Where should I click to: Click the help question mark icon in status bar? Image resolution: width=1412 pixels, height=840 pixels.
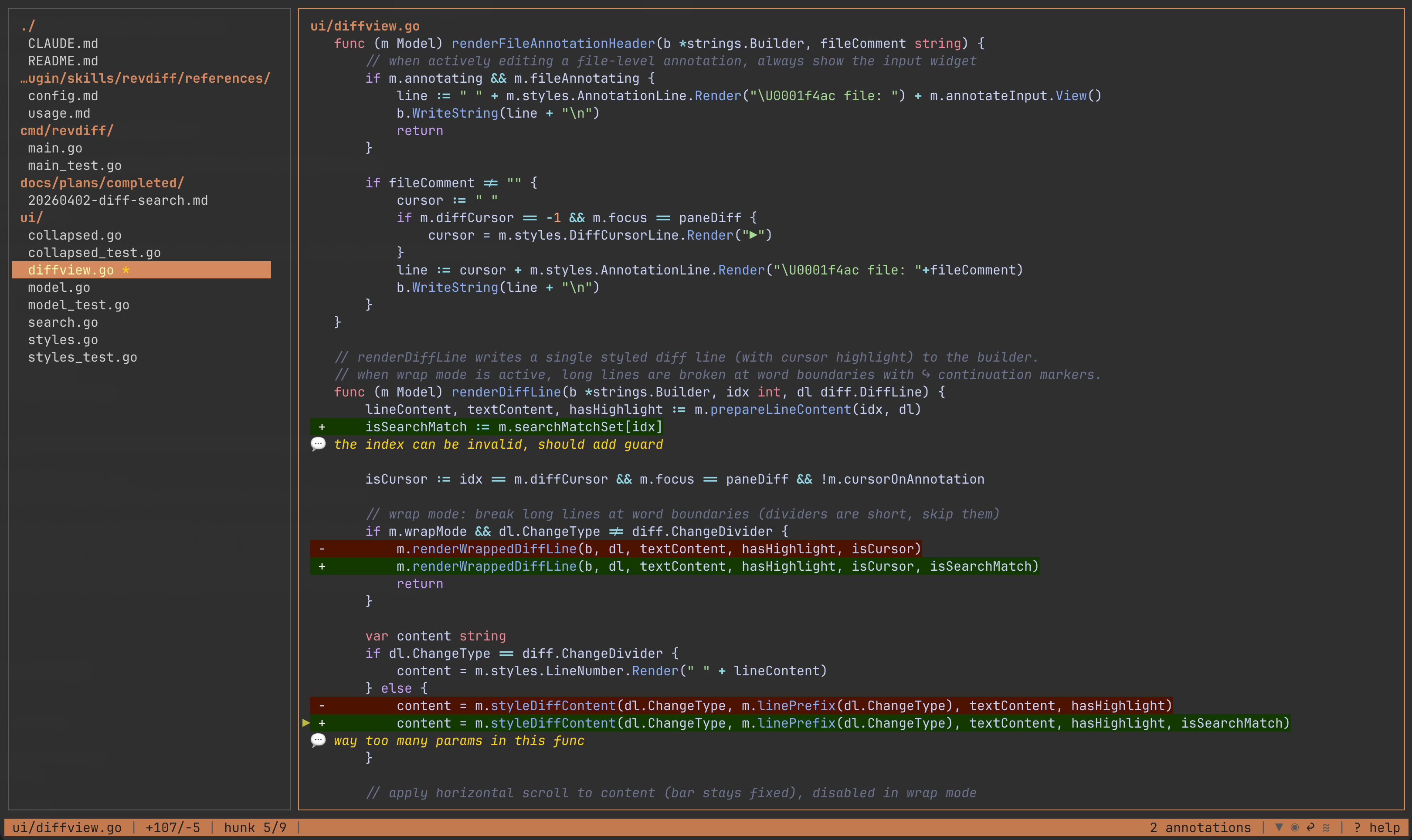pos(1357,827)
